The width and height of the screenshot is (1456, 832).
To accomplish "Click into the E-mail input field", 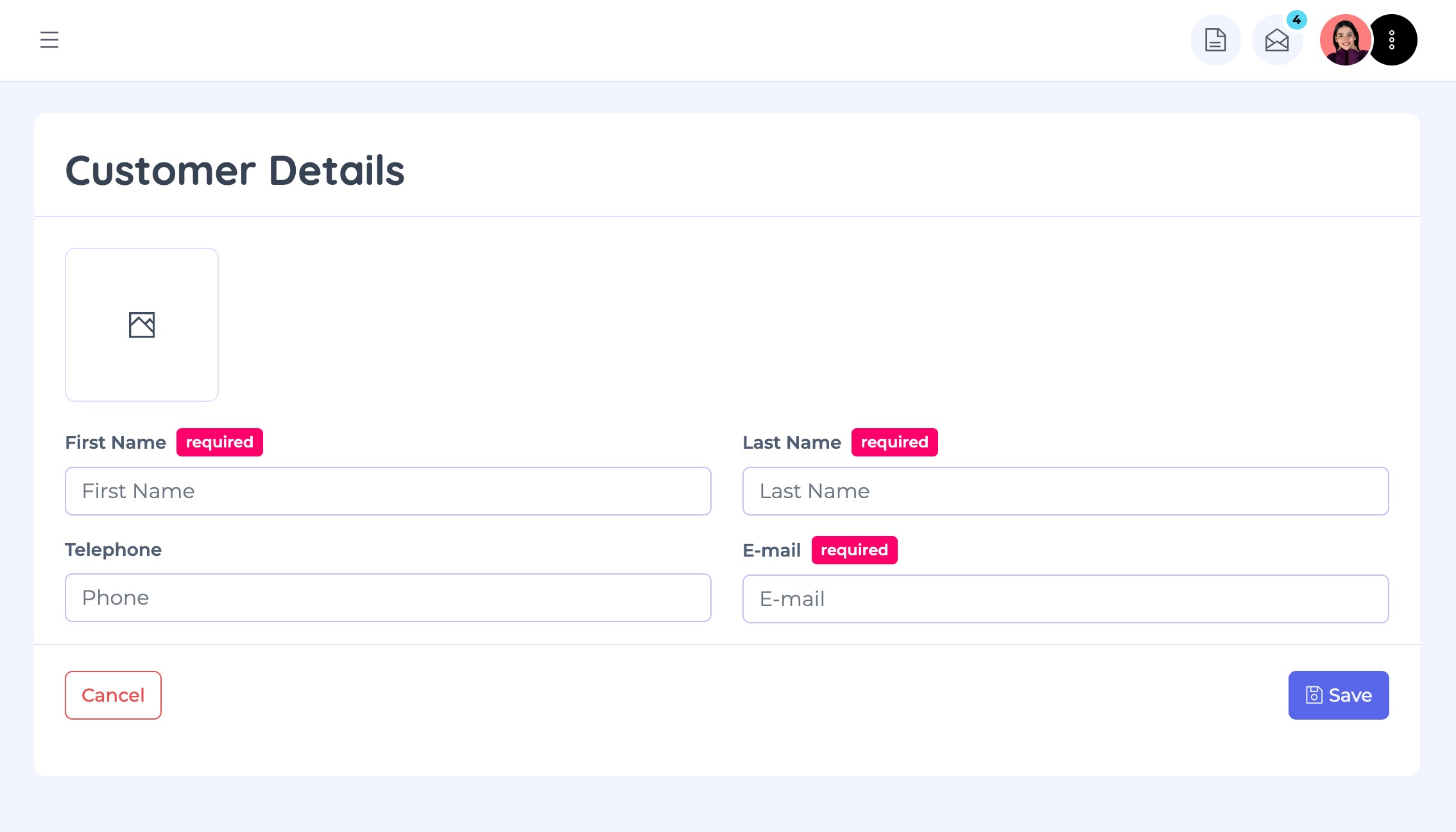I will coord(1065,599).
